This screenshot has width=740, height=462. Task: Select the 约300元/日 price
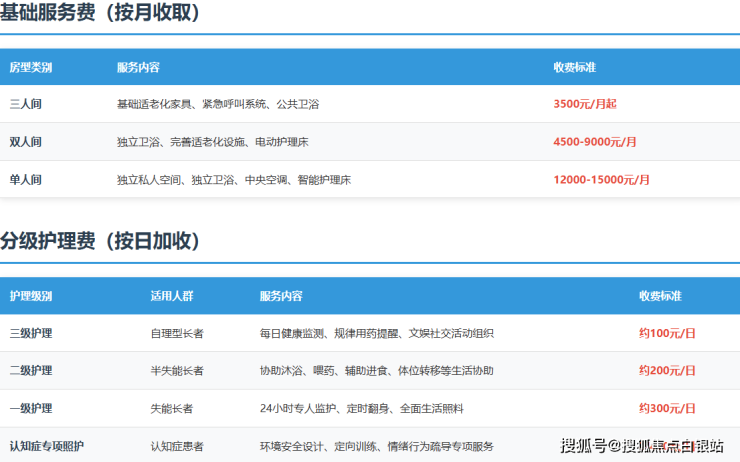click(x=667, y=409)
